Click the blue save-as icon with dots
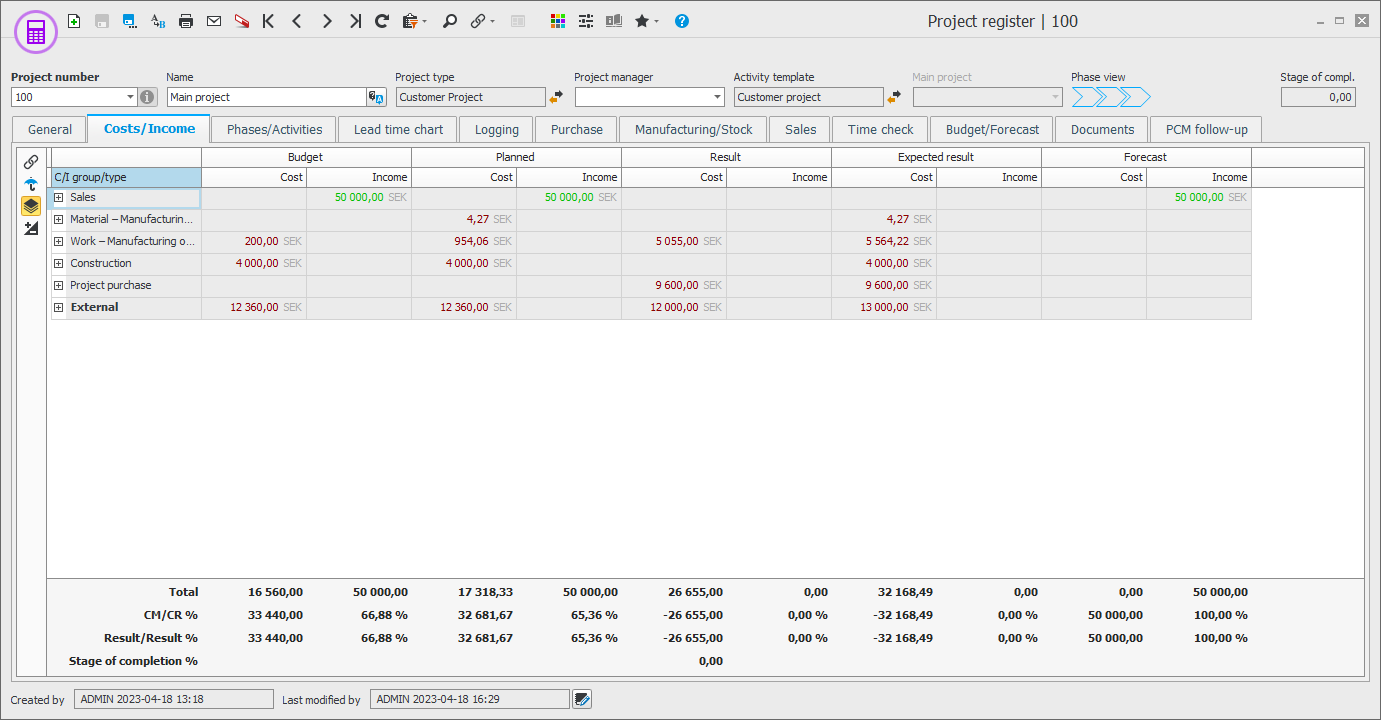The width and height of the screenshot is (1381, 720). click(x=130, y=20)
